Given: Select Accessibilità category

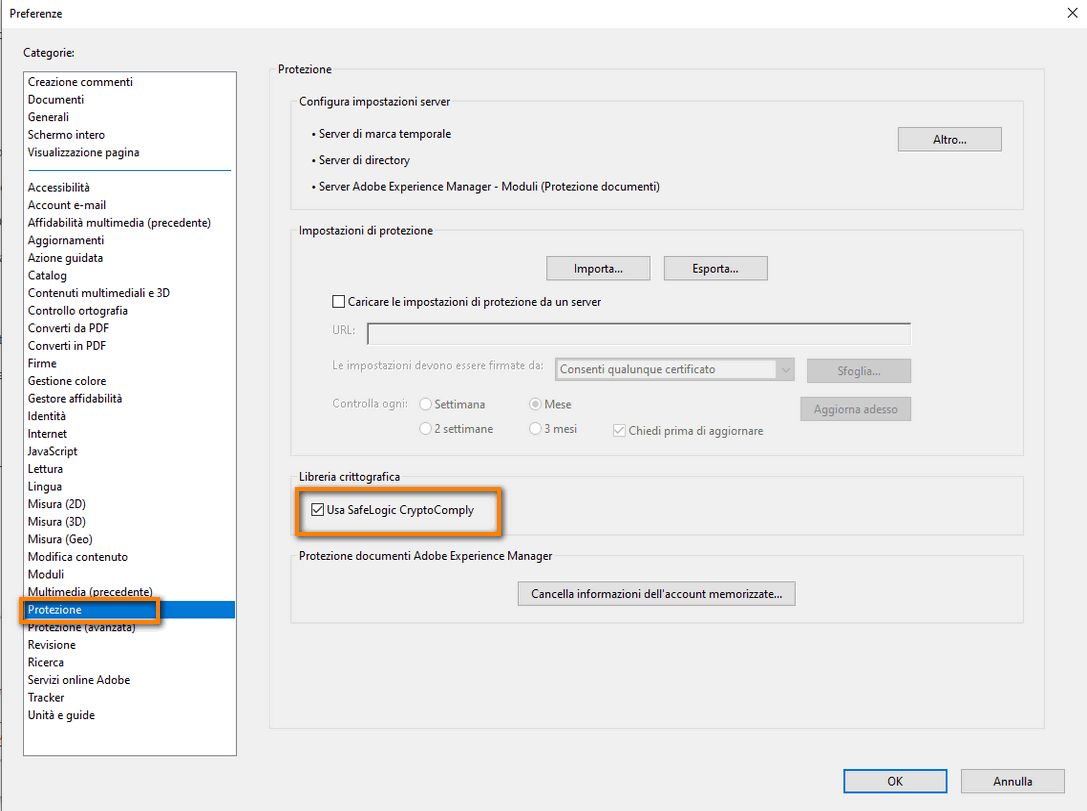Looking at the screenshot, I should (58, 187).
